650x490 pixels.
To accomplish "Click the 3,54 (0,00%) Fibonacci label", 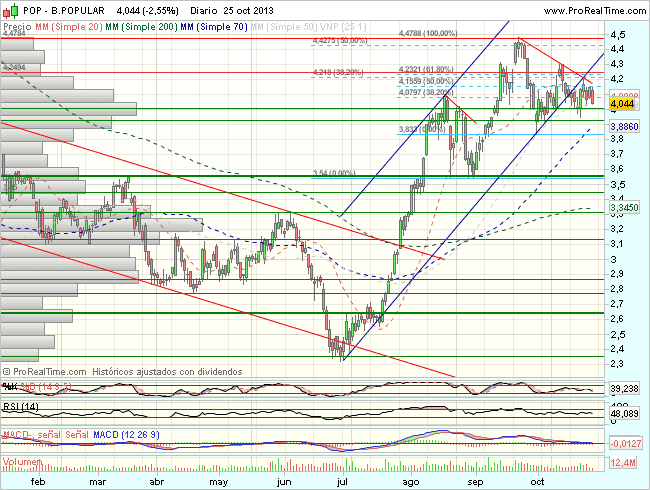I will 334,173.
